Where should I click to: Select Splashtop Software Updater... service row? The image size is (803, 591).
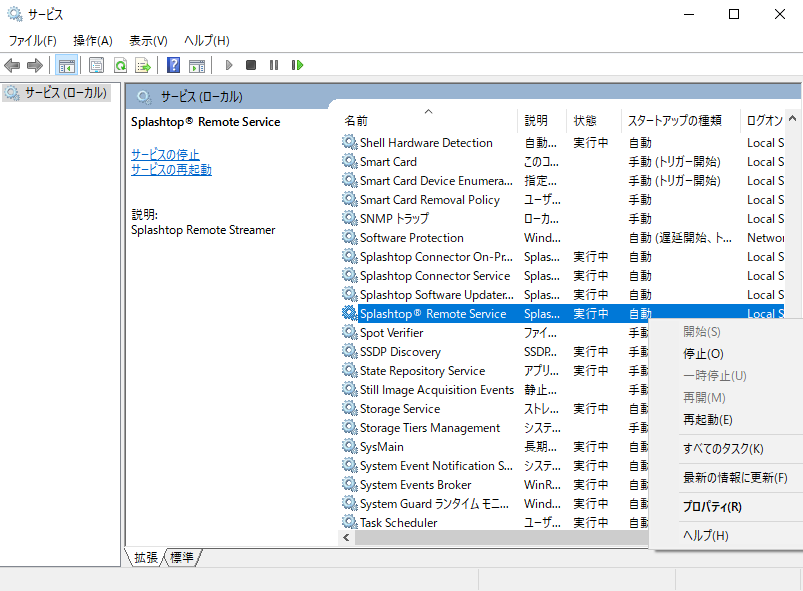click(x=562, y=294)
